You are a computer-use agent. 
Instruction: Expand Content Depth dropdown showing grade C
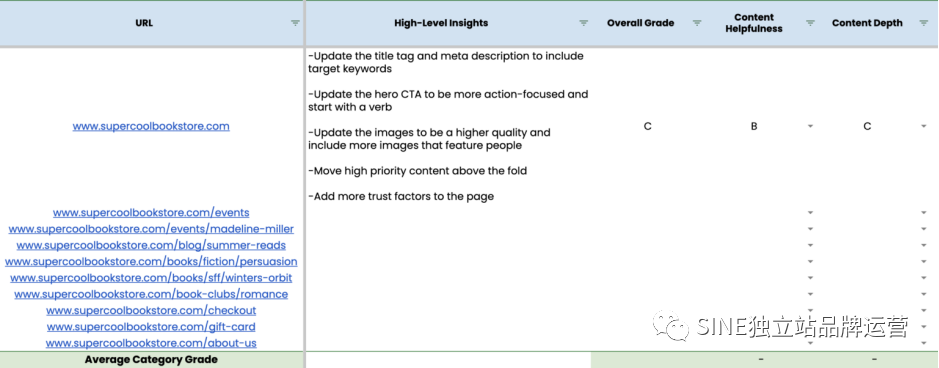pos(923,126)
